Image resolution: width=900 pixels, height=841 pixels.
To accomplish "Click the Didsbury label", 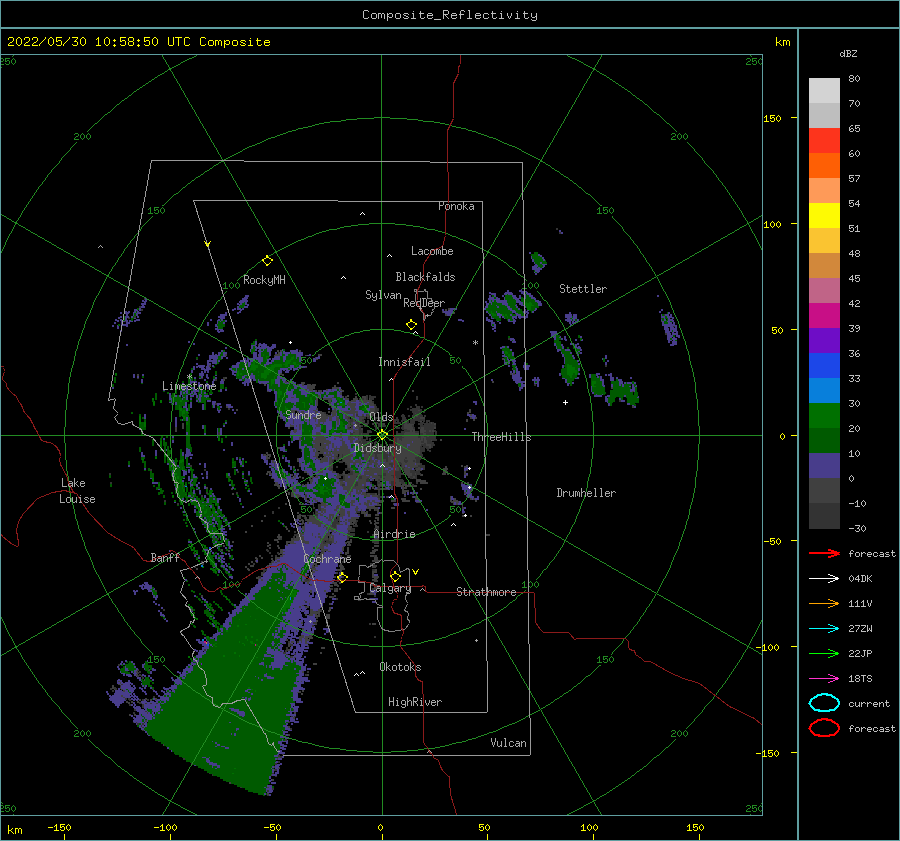I will point(377,448).
